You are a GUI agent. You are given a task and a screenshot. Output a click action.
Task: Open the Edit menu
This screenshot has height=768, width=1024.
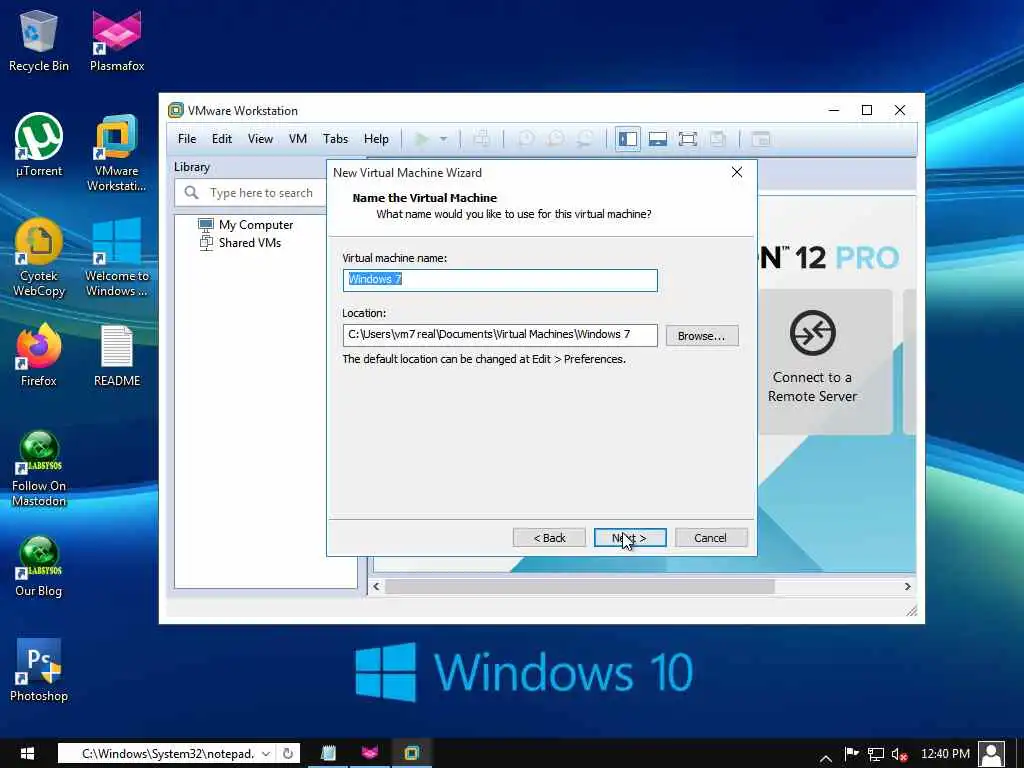[x=221, y=138]
